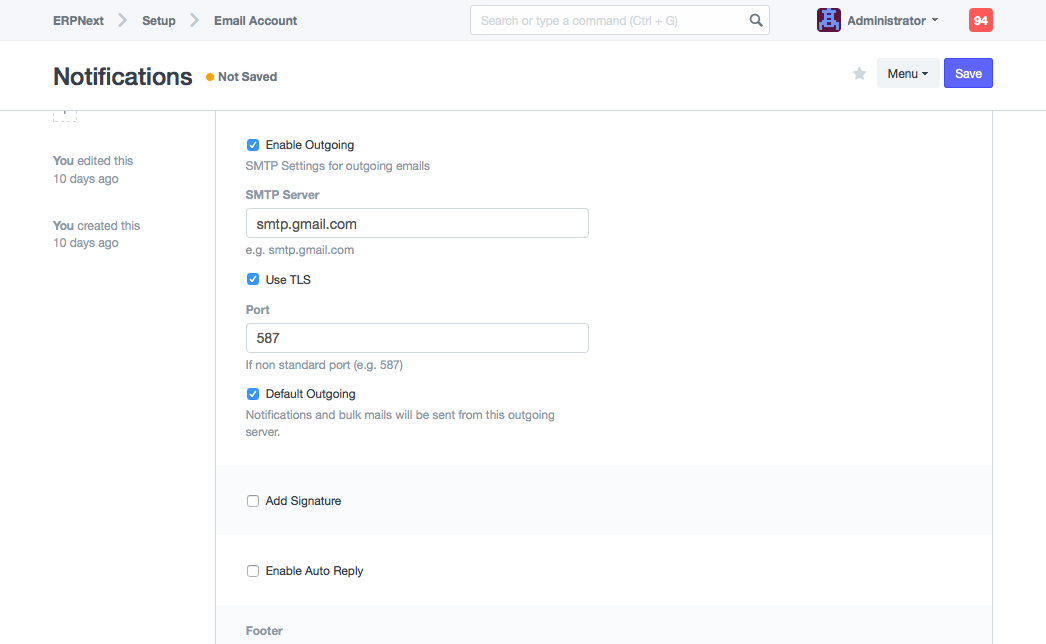Click the search magnifier icon
The image size is (1046, 644).
[756, 20]
